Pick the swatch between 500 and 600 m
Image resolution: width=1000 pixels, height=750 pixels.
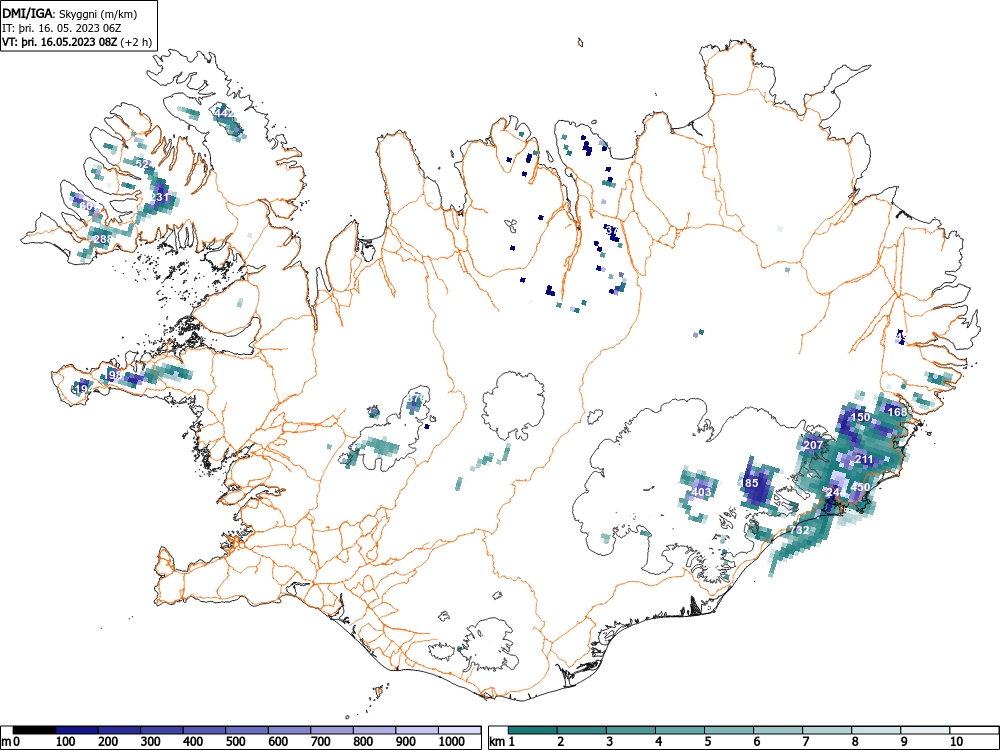coord(247,730)
